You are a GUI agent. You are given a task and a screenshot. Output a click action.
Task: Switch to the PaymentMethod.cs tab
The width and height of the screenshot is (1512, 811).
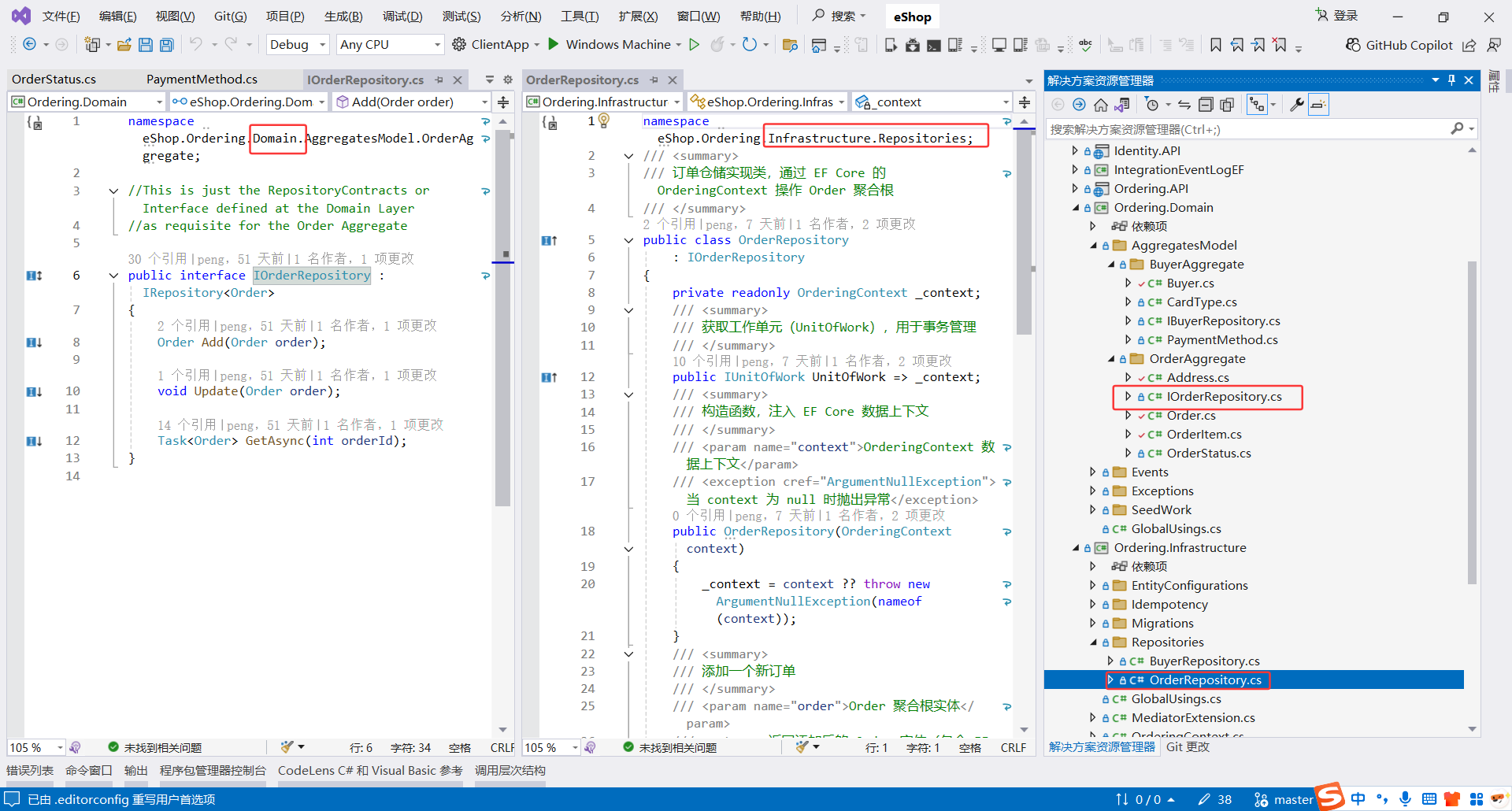click(202, 80)
